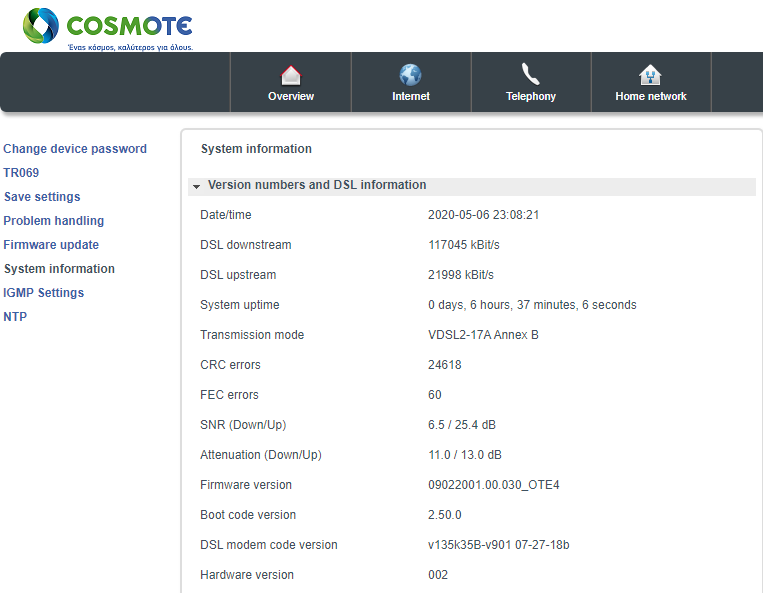Click DSL upstream value 21998 kBit/s
This screenshot has width=763, height=593.
click(x=461, y=275)
